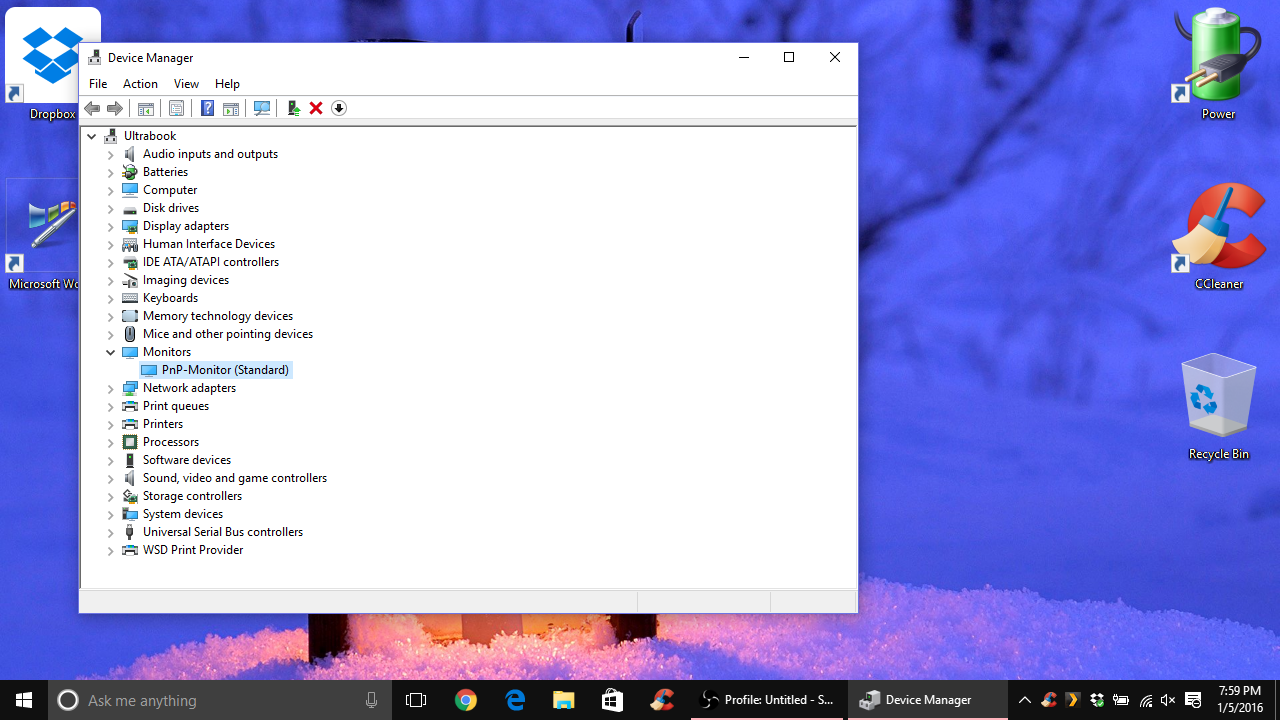
Task: Open Properties from the toolbar icon
Action: (176, 108)
